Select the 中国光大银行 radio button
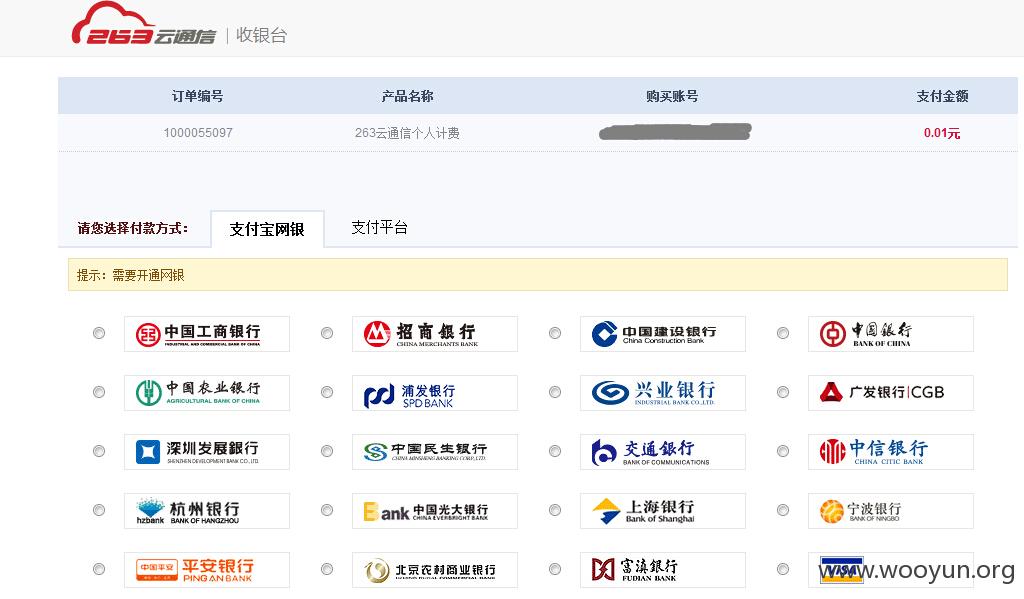This screenshot has width=1024, height=599. (x=327, y=510)
